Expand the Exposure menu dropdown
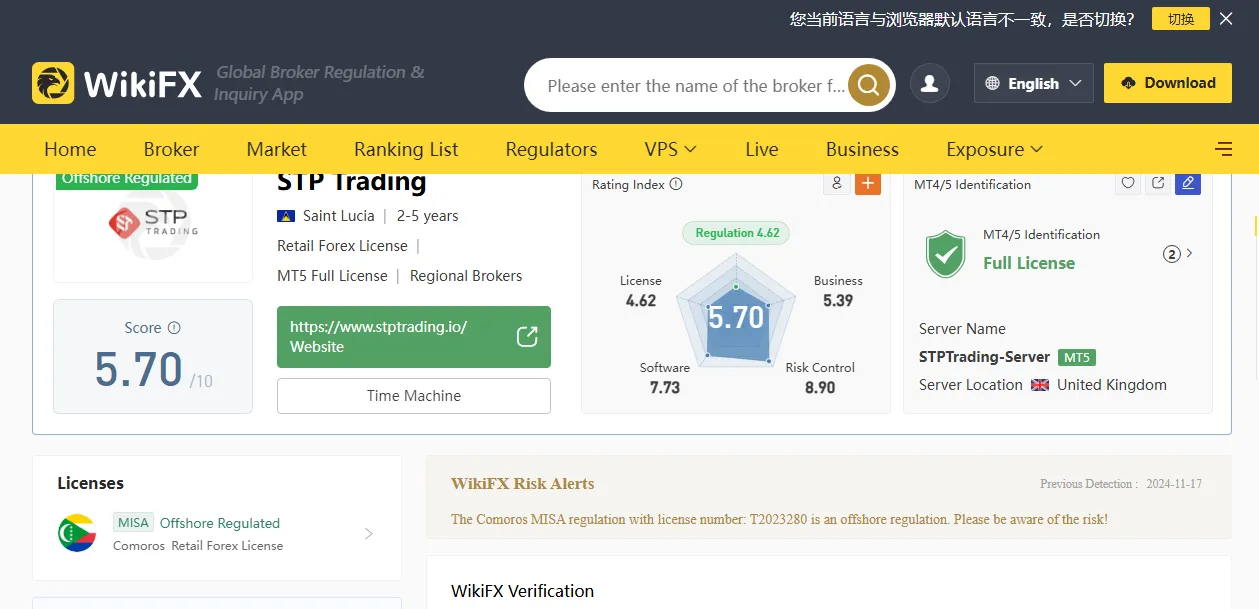This screenshot has height=609, width=1259. pyautogui.click(x=994, y=150)
